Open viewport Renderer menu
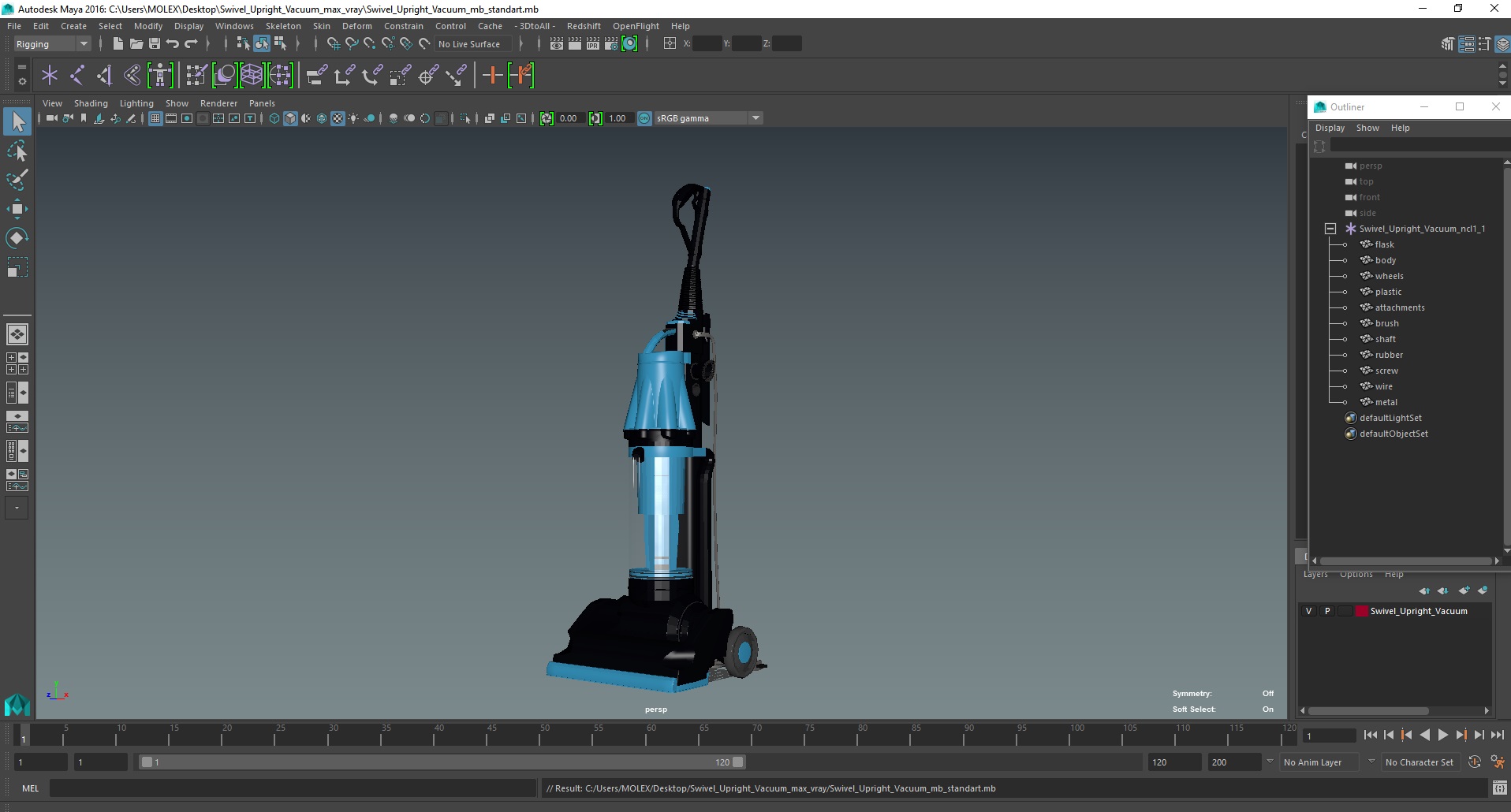This screenshot has width=1511, height=812. click(x=218, y=103)
